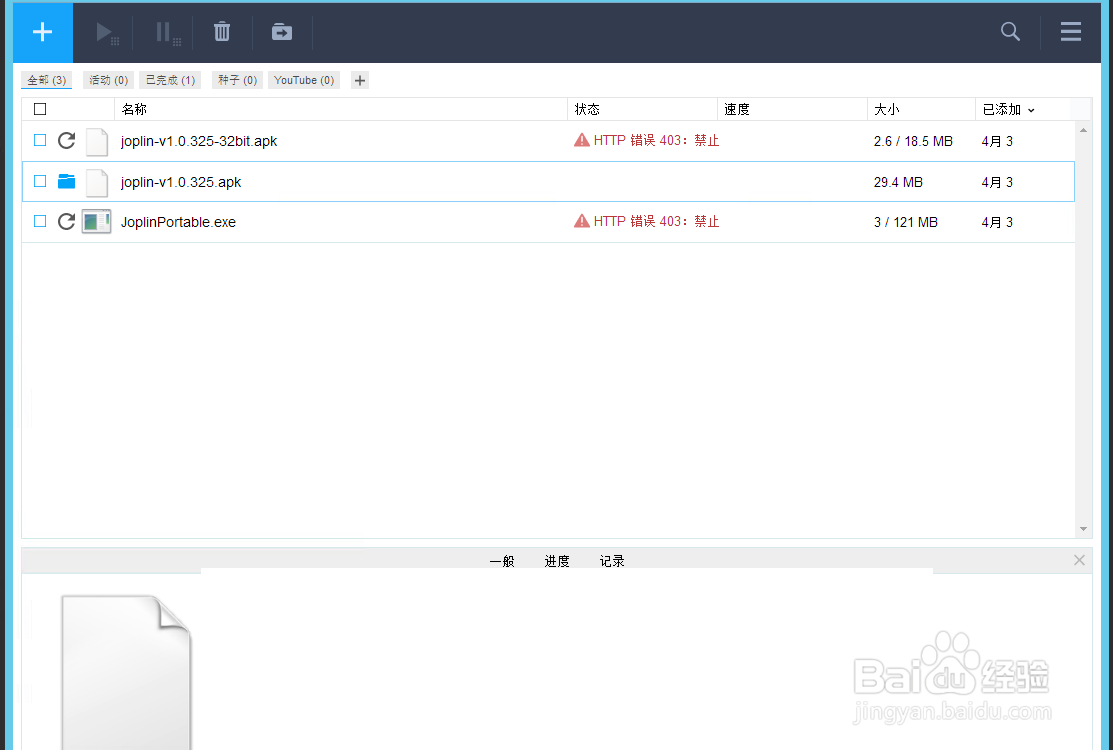Select file name JoplinPortable.exe
The width and height of the screenshot is (1113, 750).
[x=178, y=222]
